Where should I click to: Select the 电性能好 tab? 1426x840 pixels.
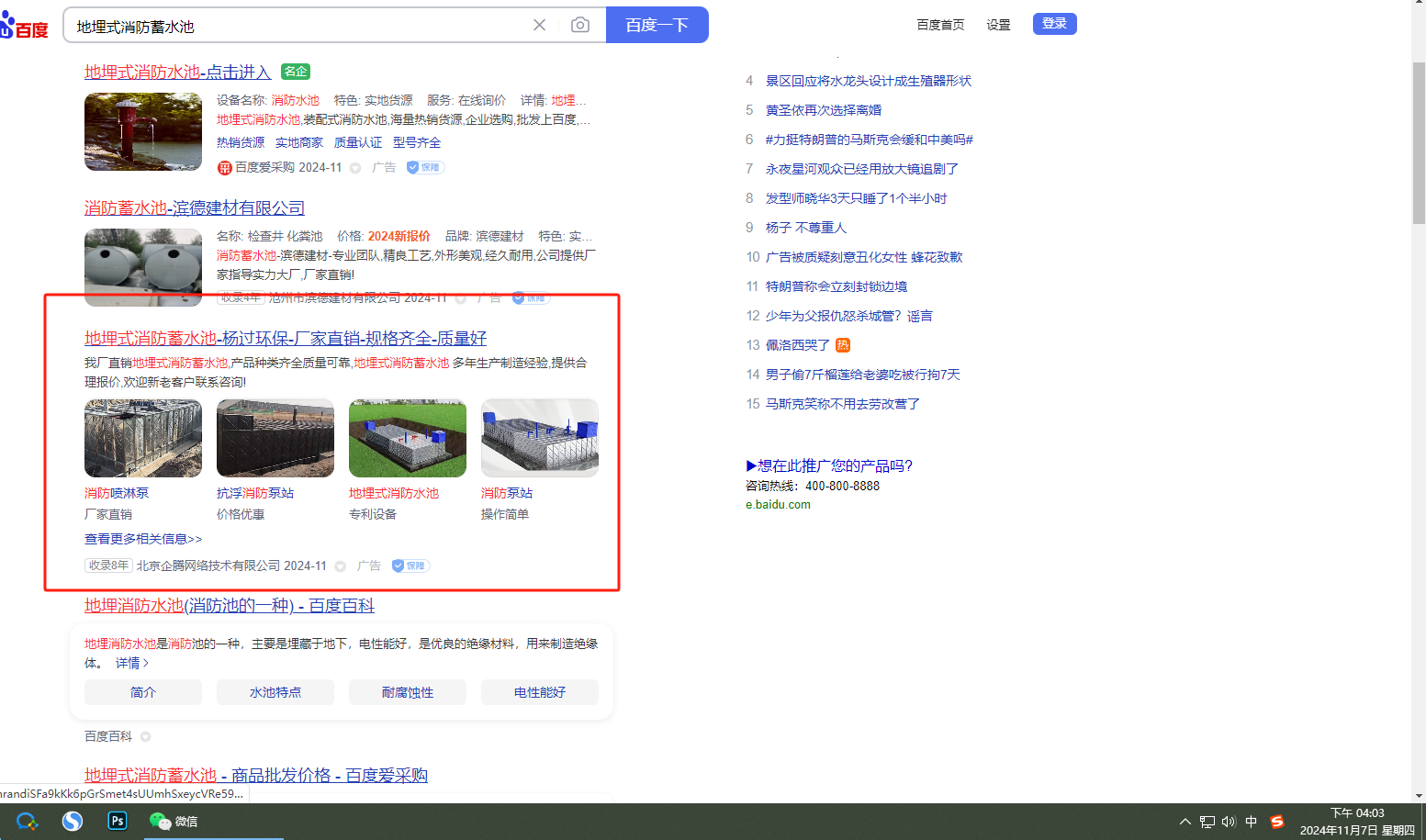(540, 692)
